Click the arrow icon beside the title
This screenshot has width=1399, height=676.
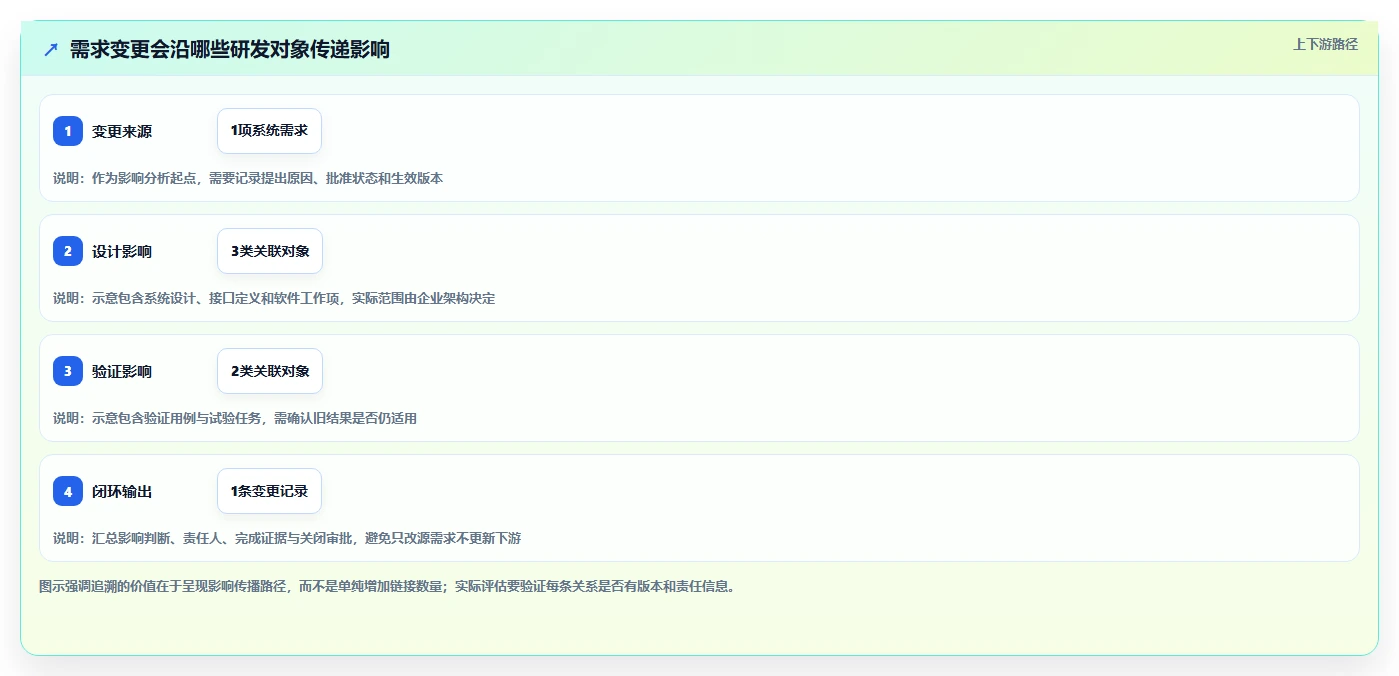[51, 49]
